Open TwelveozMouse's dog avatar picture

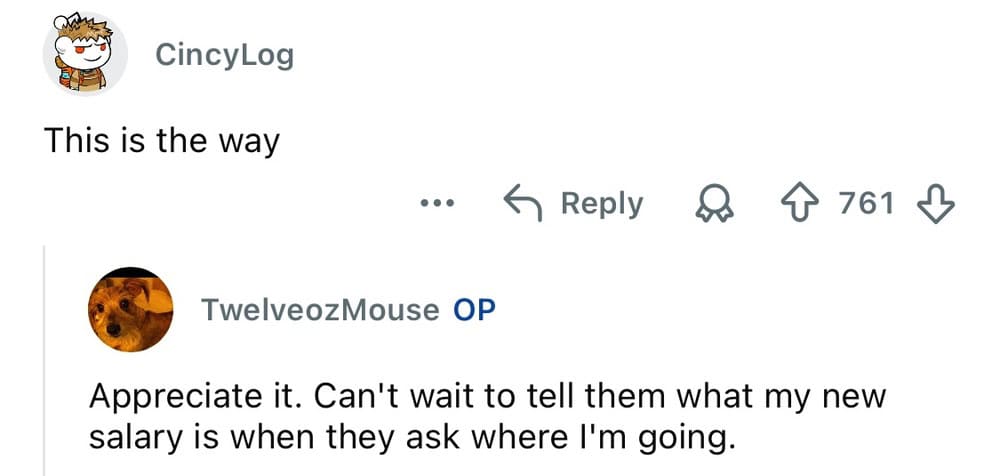pos(131,310)
